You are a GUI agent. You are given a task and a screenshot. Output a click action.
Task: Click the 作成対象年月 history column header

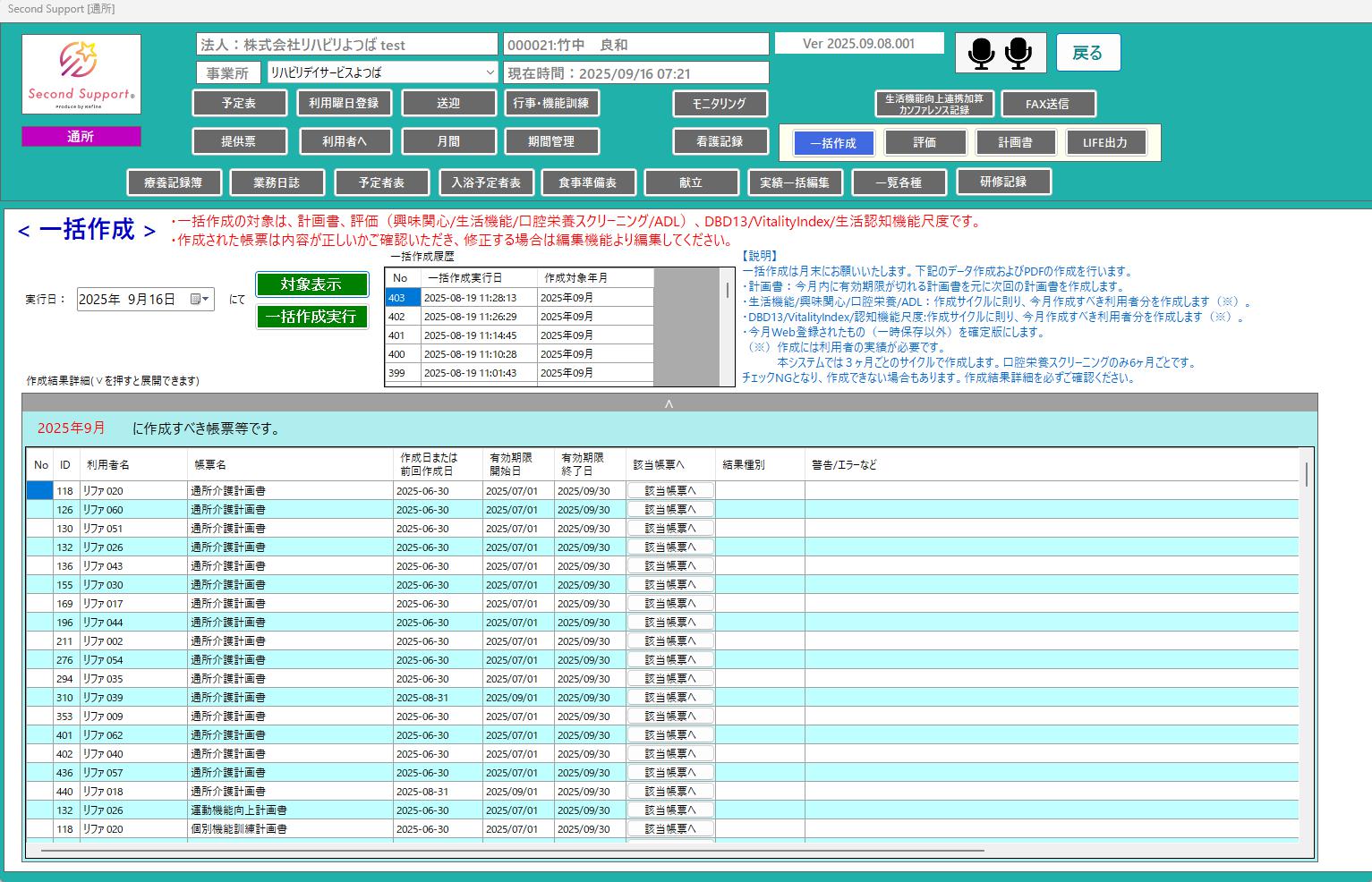pyautogui.click(x=595, y=278)
